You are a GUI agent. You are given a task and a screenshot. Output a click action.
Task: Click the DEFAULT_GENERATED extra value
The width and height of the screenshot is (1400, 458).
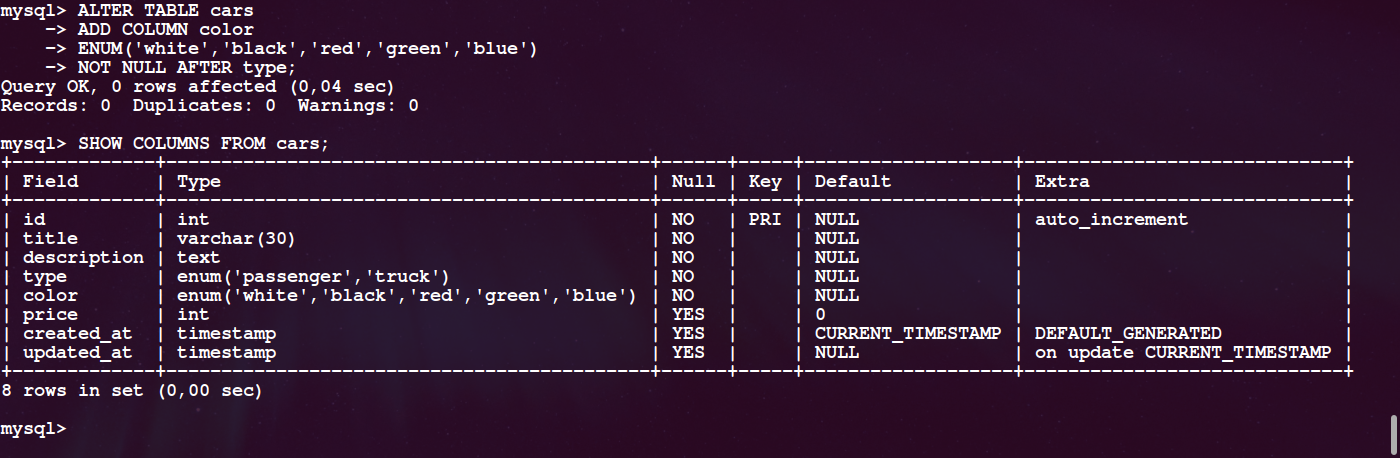[x=1128, y=333]
